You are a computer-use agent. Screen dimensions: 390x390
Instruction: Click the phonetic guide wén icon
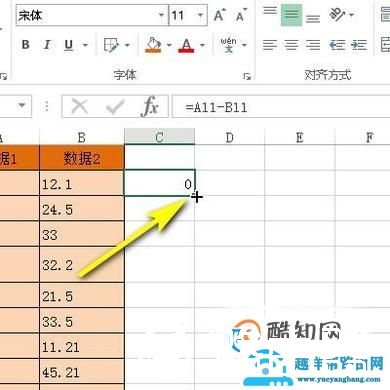(x=228, y=45)
